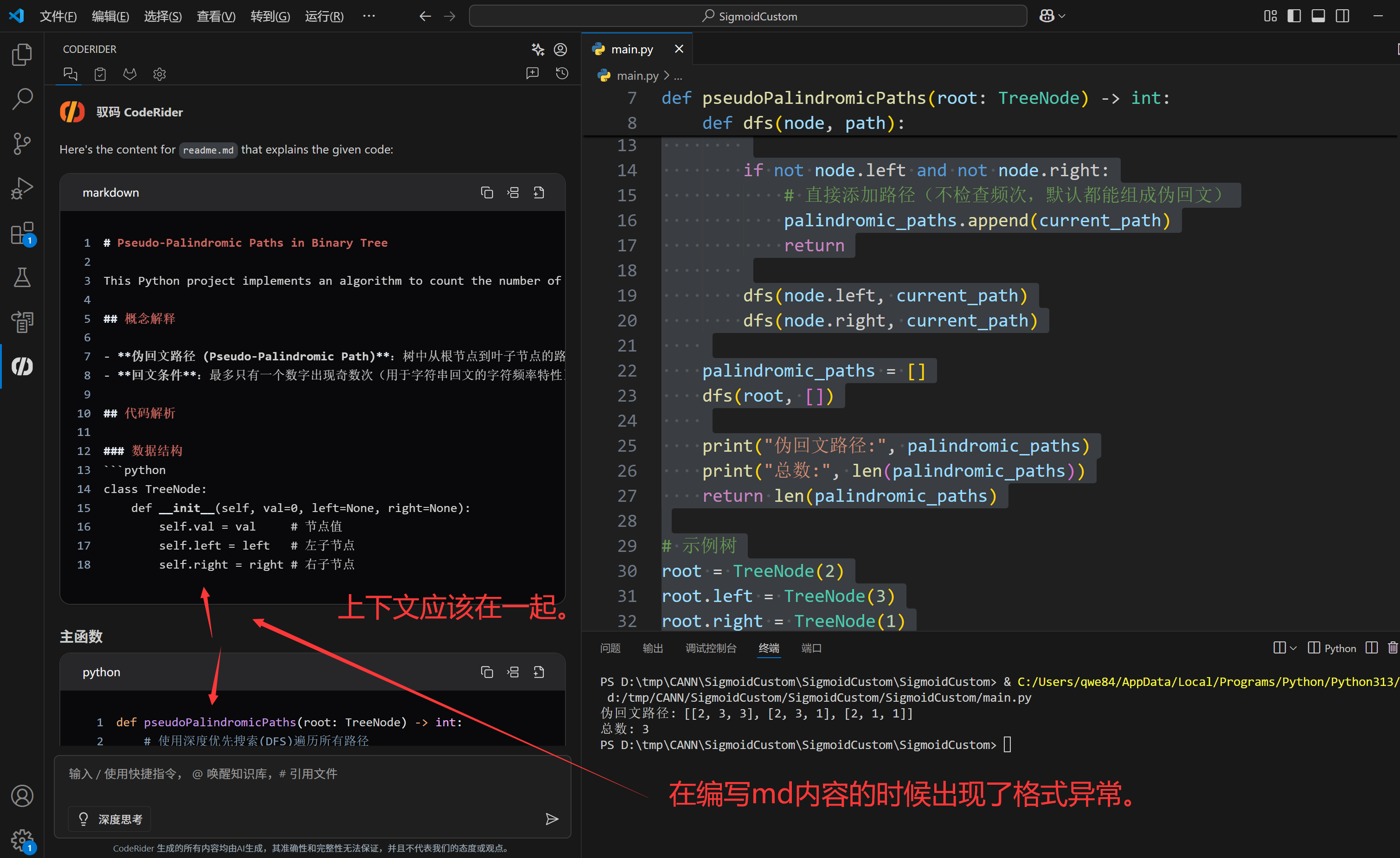The height and width of the screenshot is (858, 1400).
Task: Open Source Control view
Action: click(x=22, y=143)
